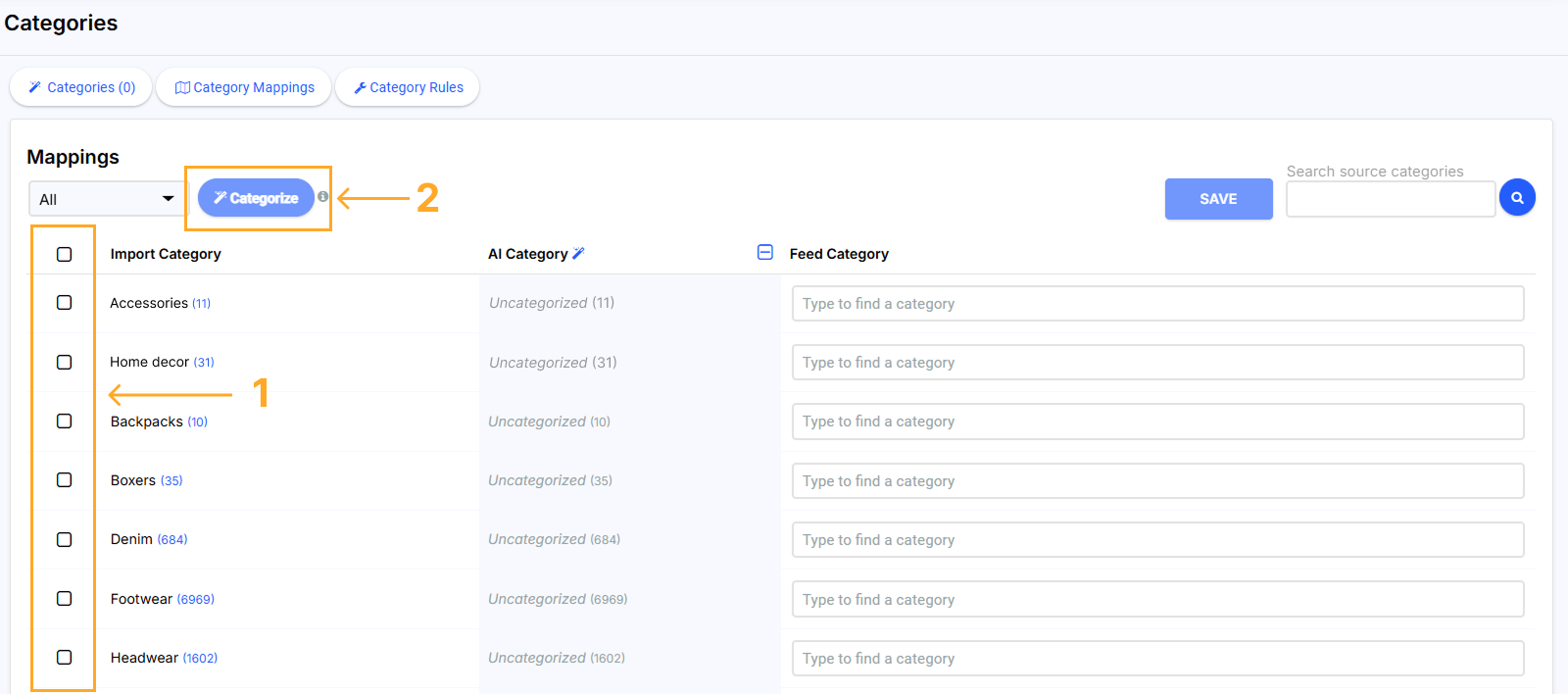The image size is (1568, 694).
Task: Click the blue minus box icon before Feed Category
Action: 765,253
